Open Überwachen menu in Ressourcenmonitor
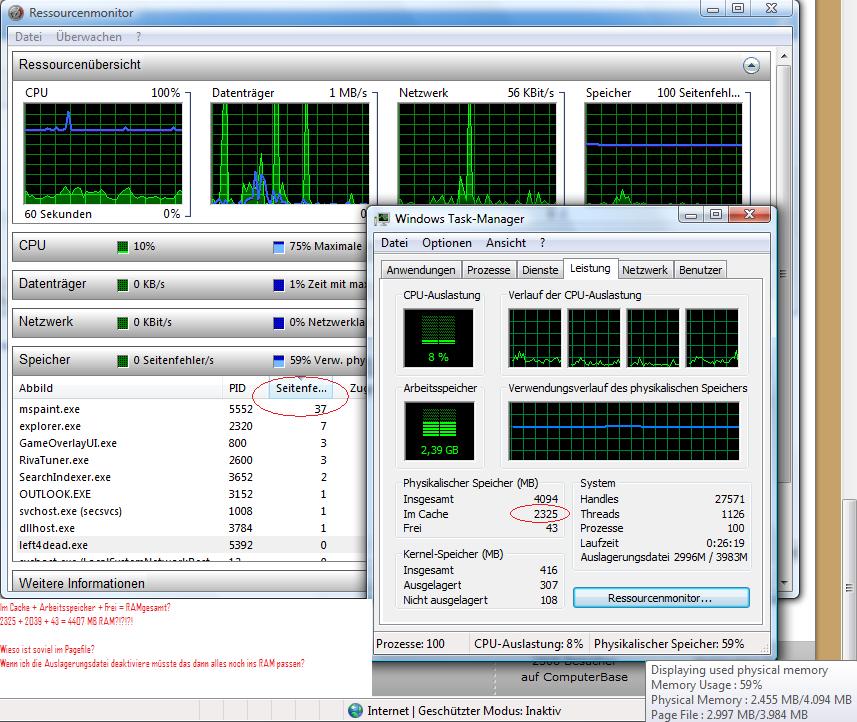The height and width of the screenshot is (722, 857). [x=89, y=37]
